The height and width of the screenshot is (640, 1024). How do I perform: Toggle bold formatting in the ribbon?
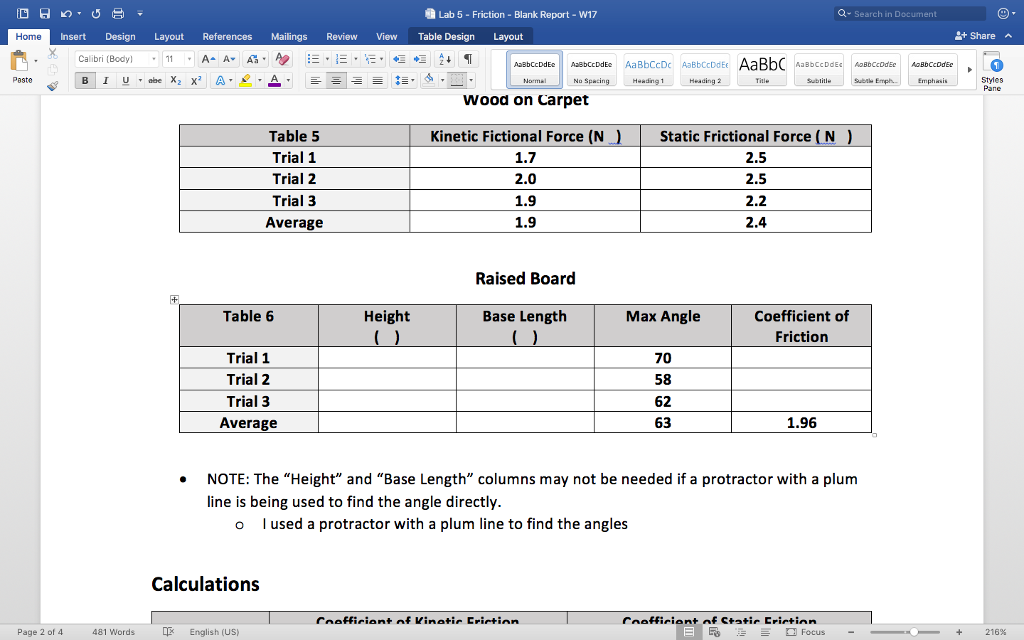tap(85, 80)
